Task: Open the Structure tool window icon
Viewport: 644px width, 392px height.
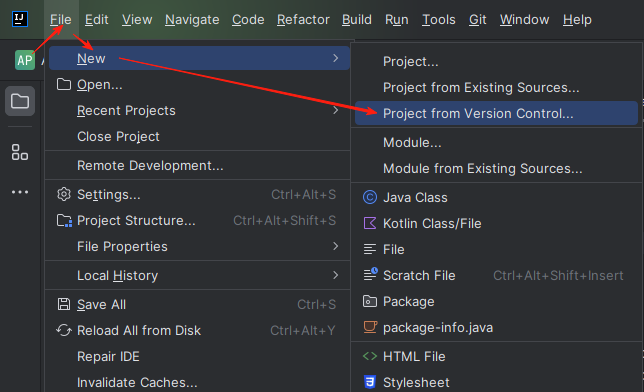Action: [x=20, y=152]
